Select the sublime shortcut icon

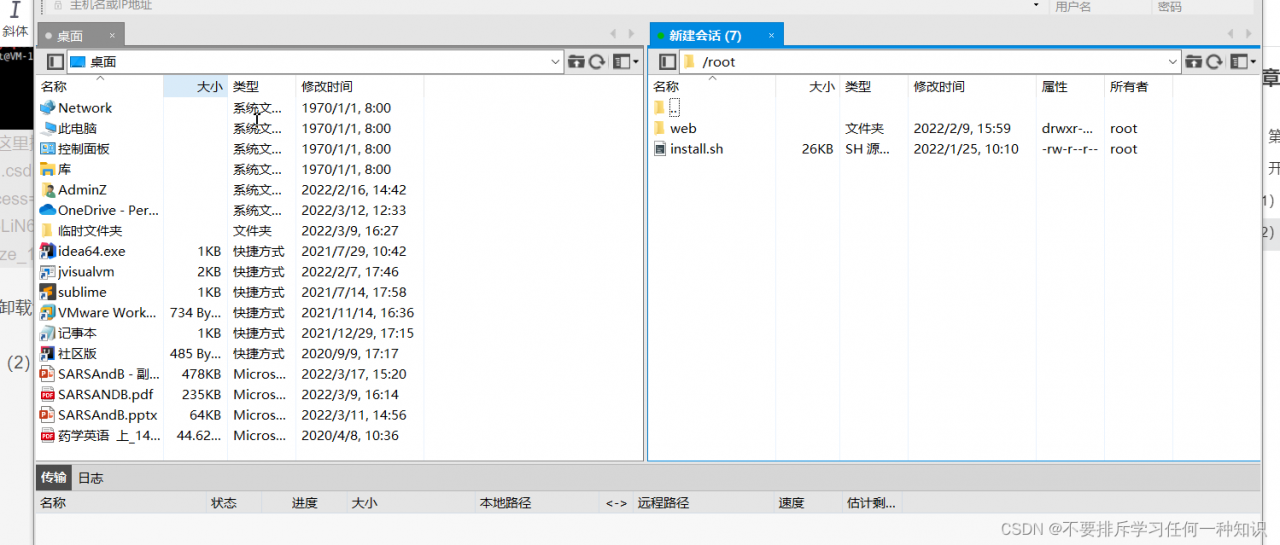[47, 292]
